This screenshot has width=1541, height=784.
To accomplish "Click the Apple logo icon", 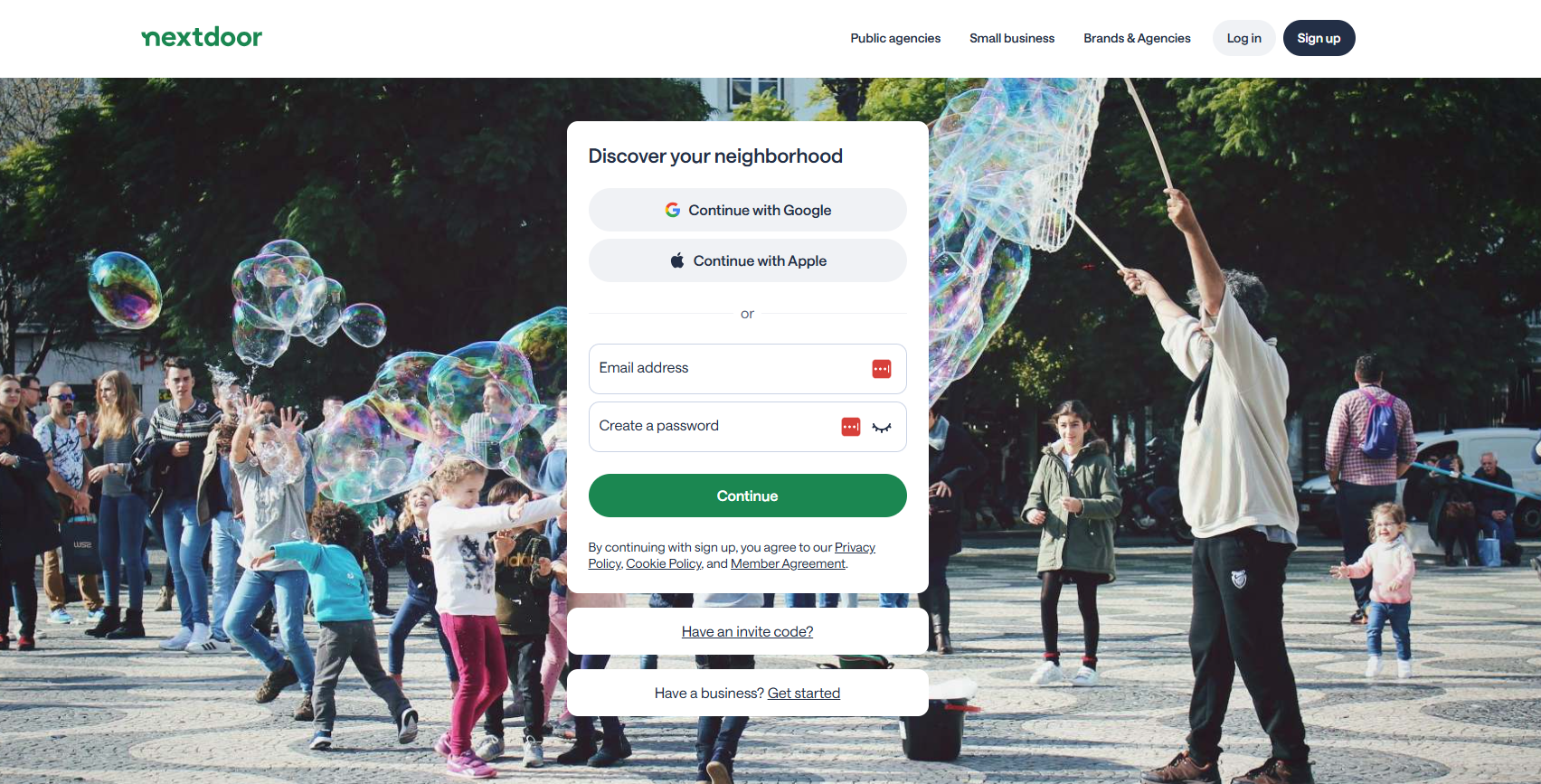I will pos(677,260).
